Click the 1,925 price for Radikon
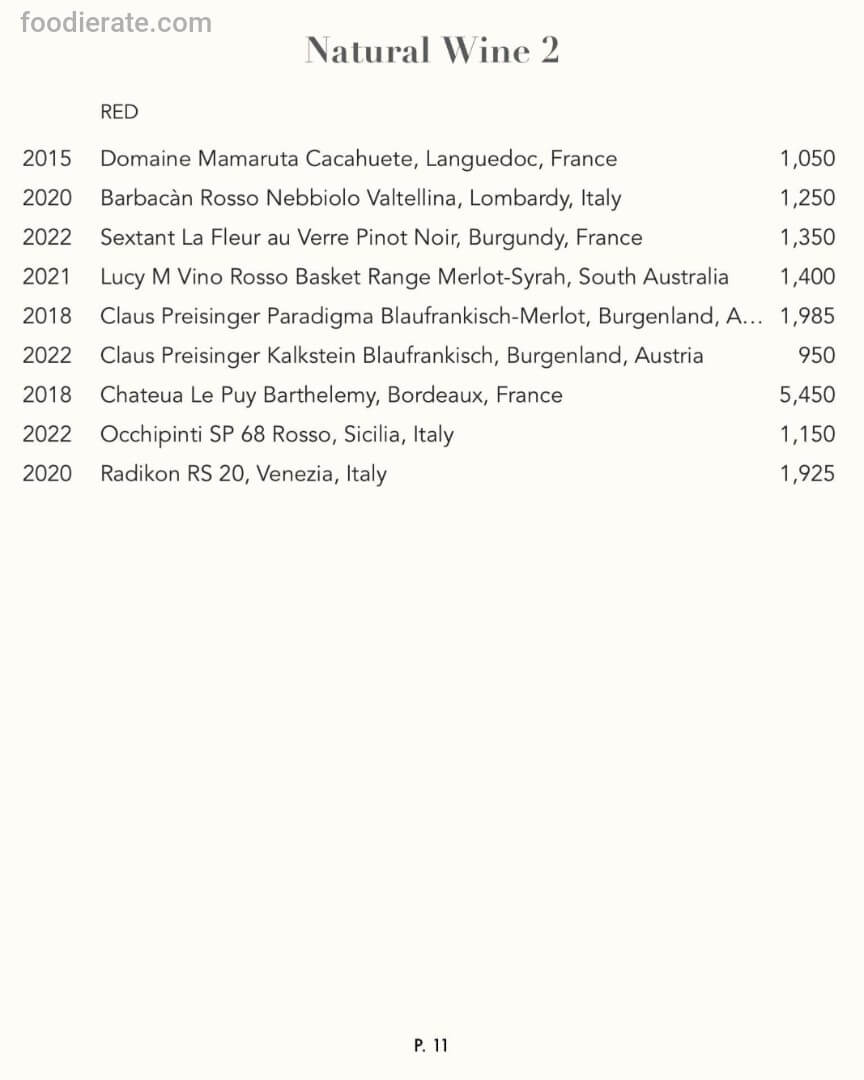Viewport: 864px width, 1080px height. 807,473
